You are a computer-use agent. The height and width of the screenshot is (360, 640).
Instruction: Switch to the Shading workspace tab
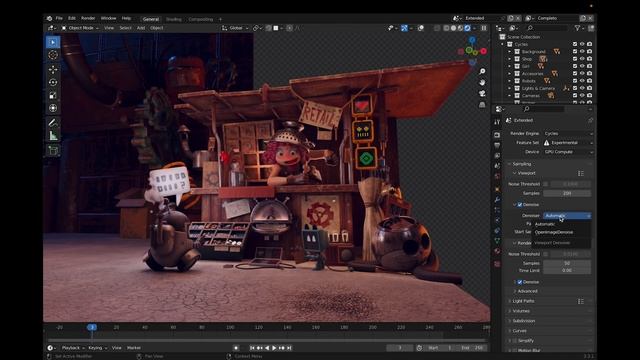pos(173,19)
